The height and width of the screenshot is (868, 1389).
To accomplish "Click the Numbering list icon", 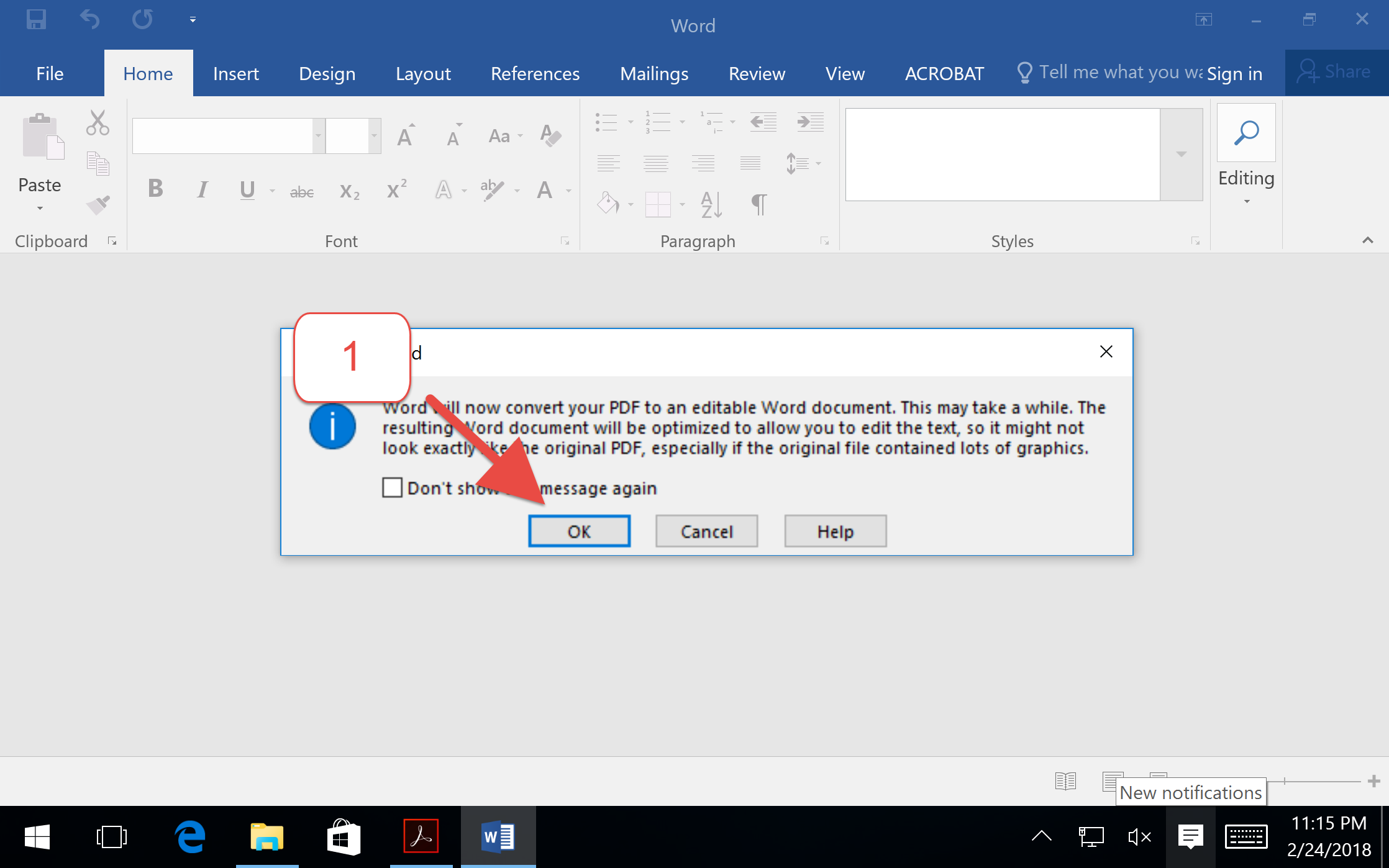I will click(x=658, y=122).
